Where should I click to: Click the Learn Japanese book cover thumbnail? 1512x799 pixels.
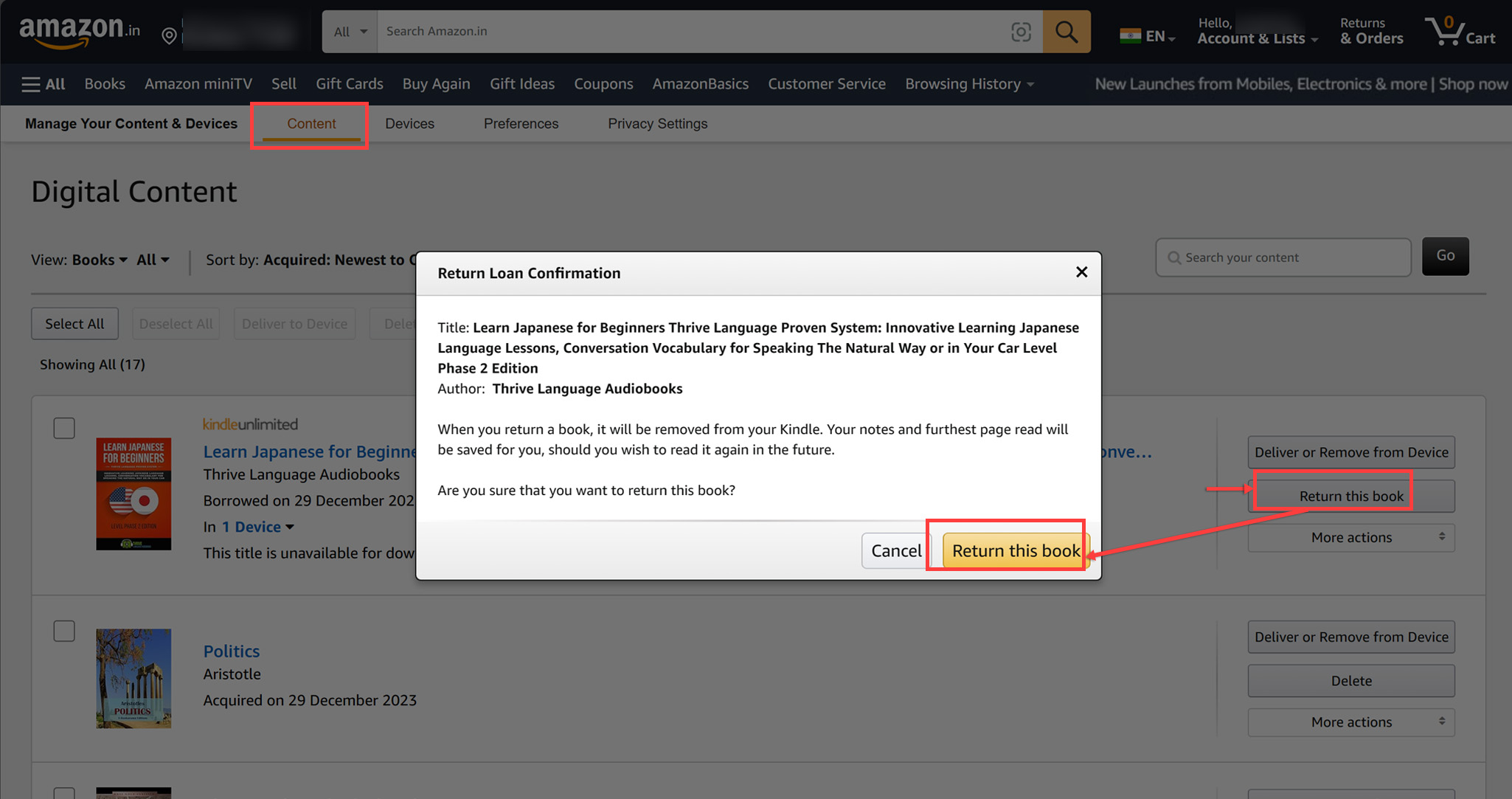pos(133,494)
